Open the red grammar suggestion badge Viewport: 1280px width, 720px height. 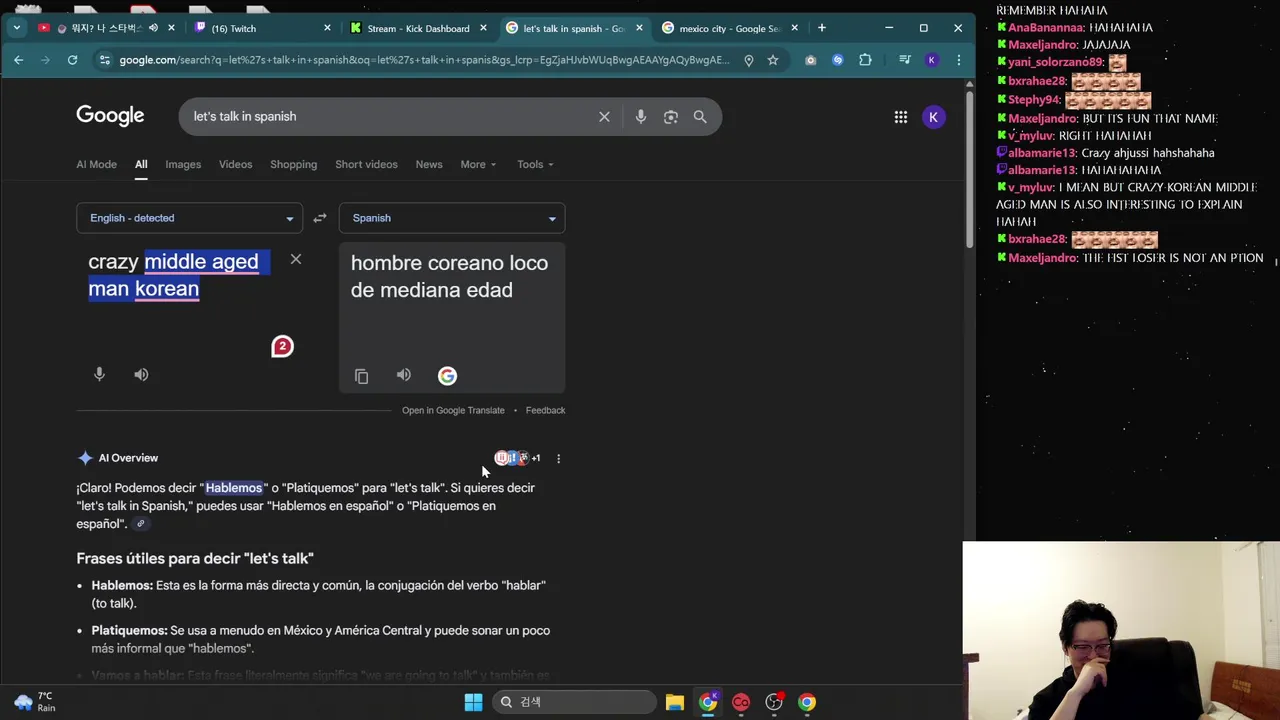click(282, 347)
